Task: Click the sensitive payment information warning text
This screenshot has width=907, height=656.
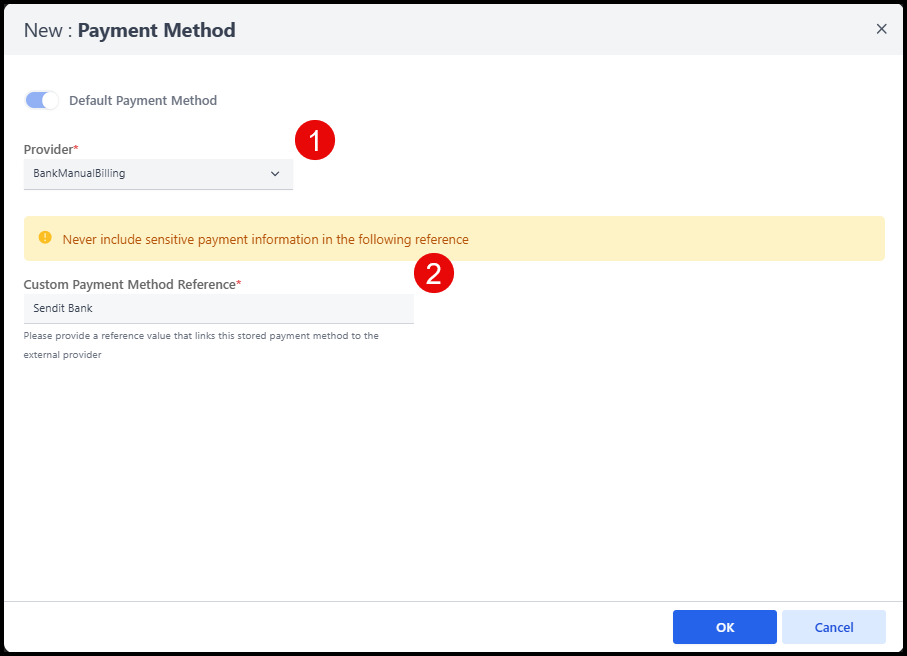Action: pos(265,240)
